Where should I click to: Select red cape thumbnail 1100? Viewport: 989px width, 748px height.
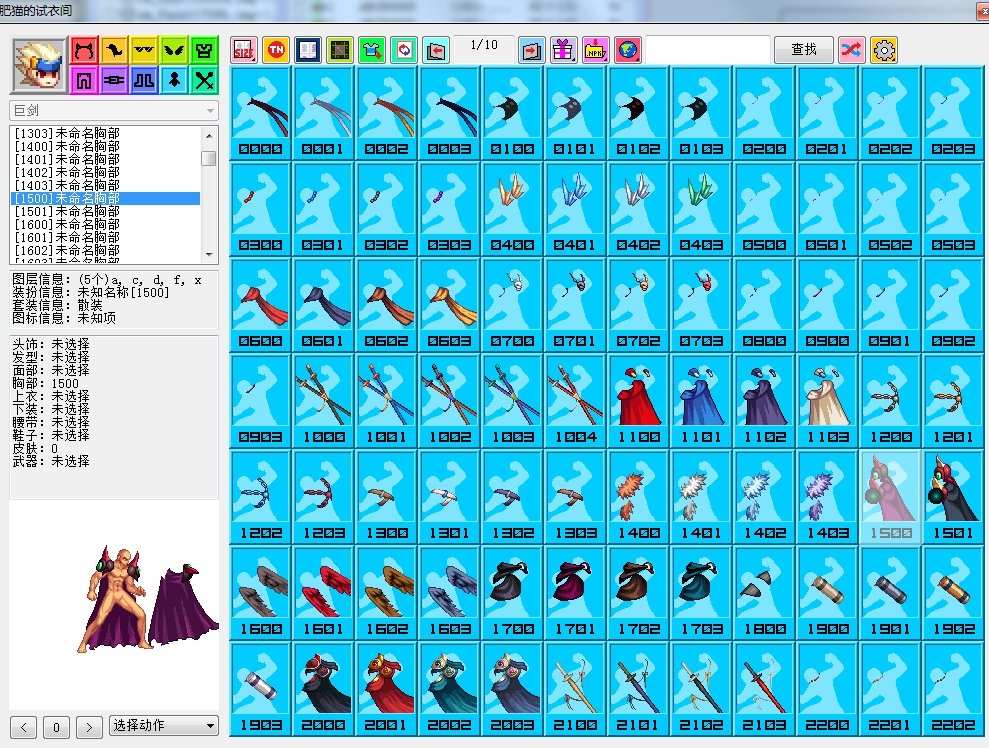pyautogui.click(x=638, y=401)
